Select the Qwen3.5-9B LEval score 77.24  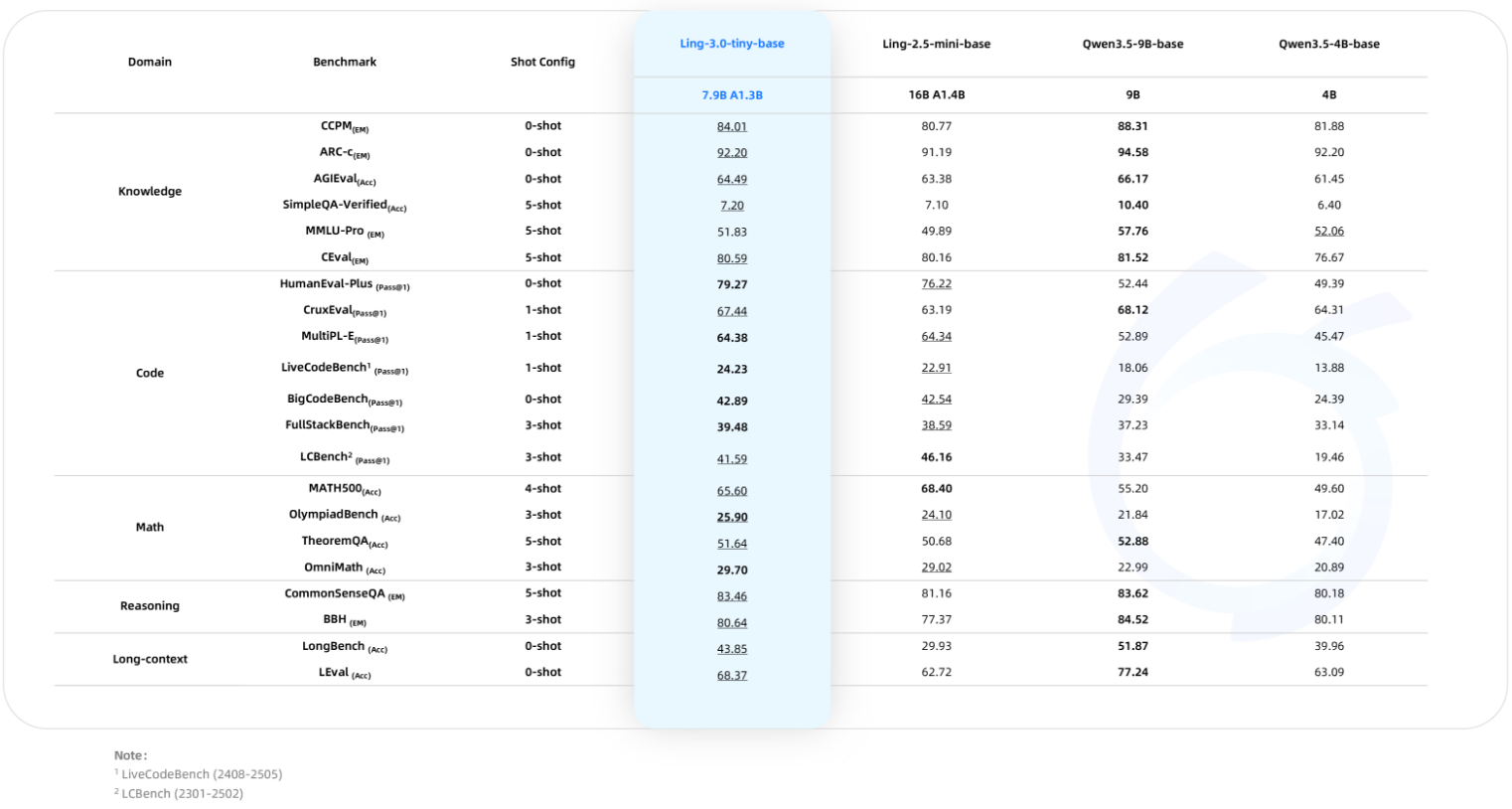pos(1133,672)
